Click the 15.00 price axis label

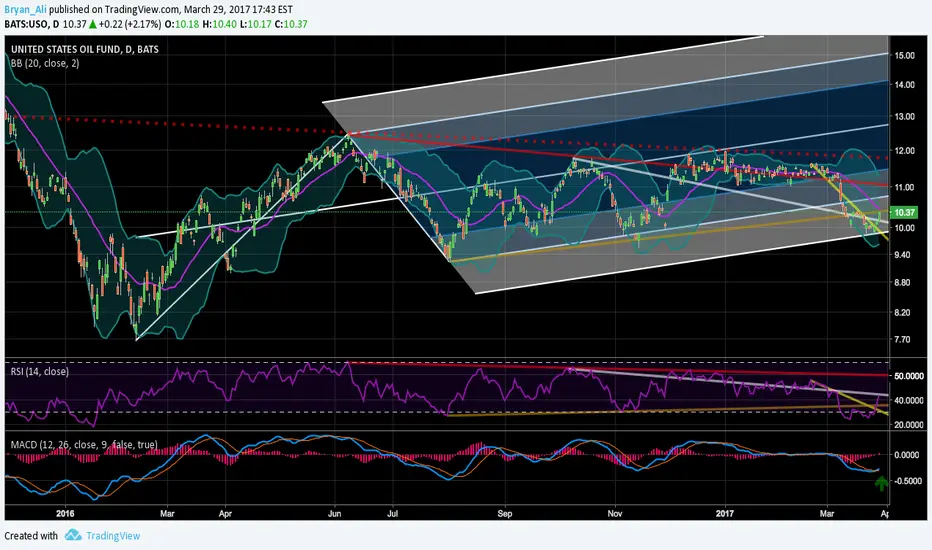[x=905, y=55]
